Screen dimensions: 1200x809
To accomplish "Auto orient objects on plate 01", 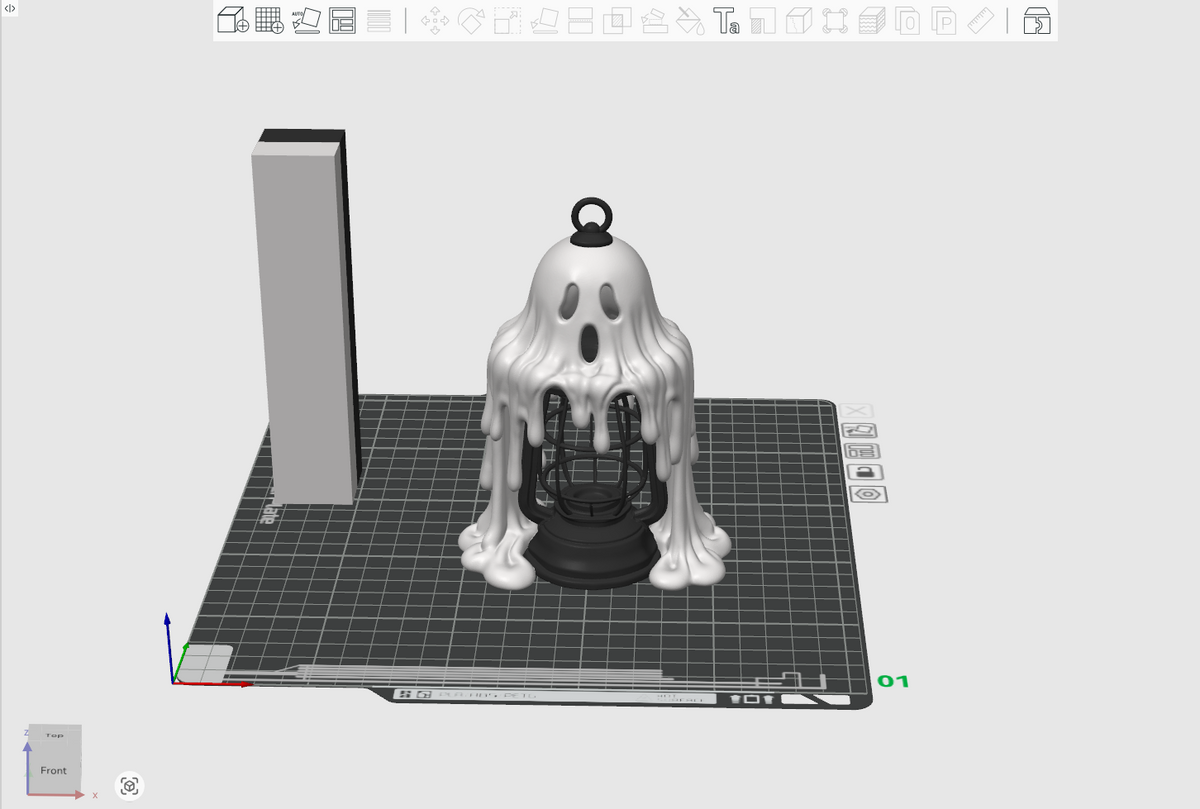I will [860, 431].
